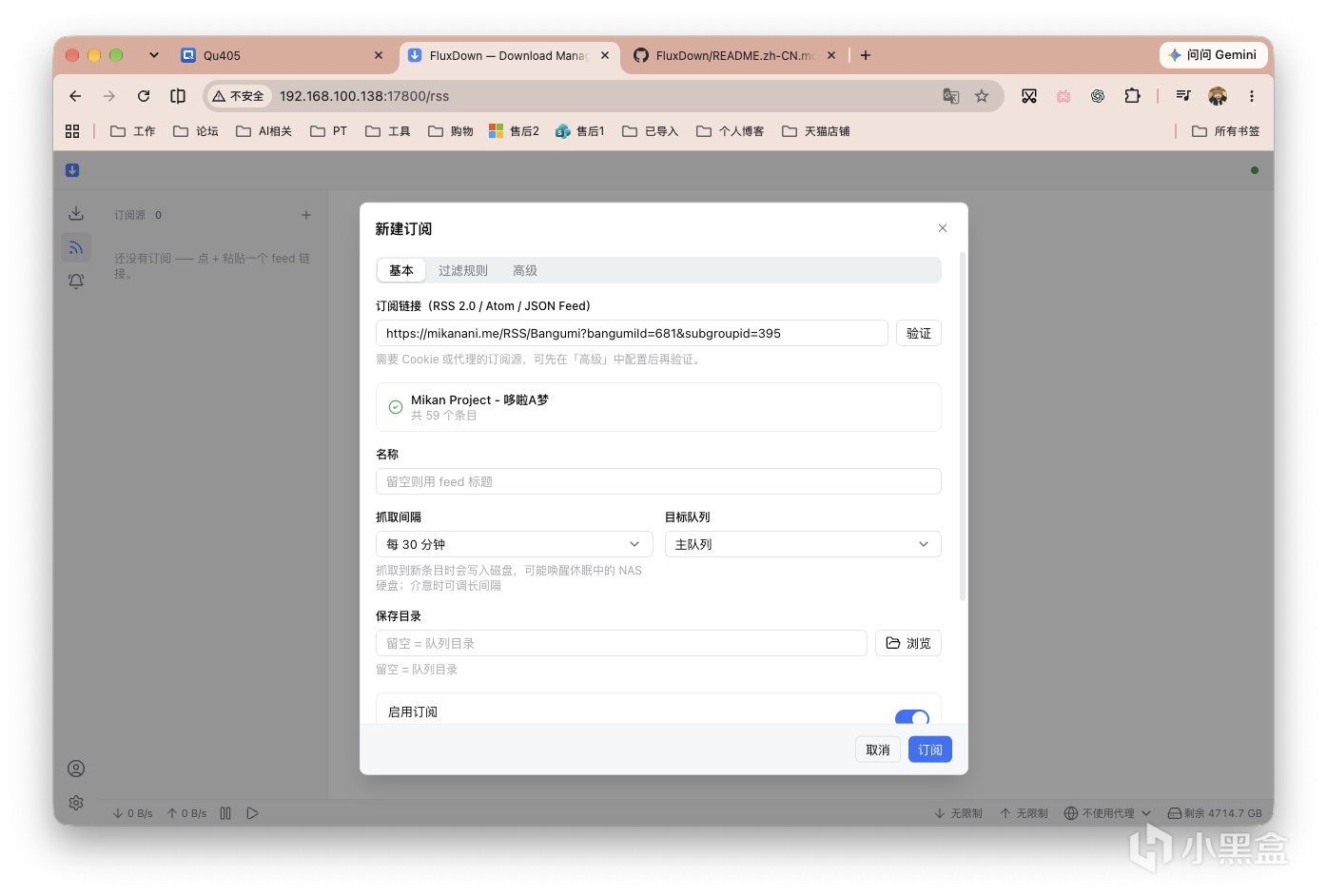
Task: Open the RSS subscriptions sidebar icon
Action: click(76, 247)
